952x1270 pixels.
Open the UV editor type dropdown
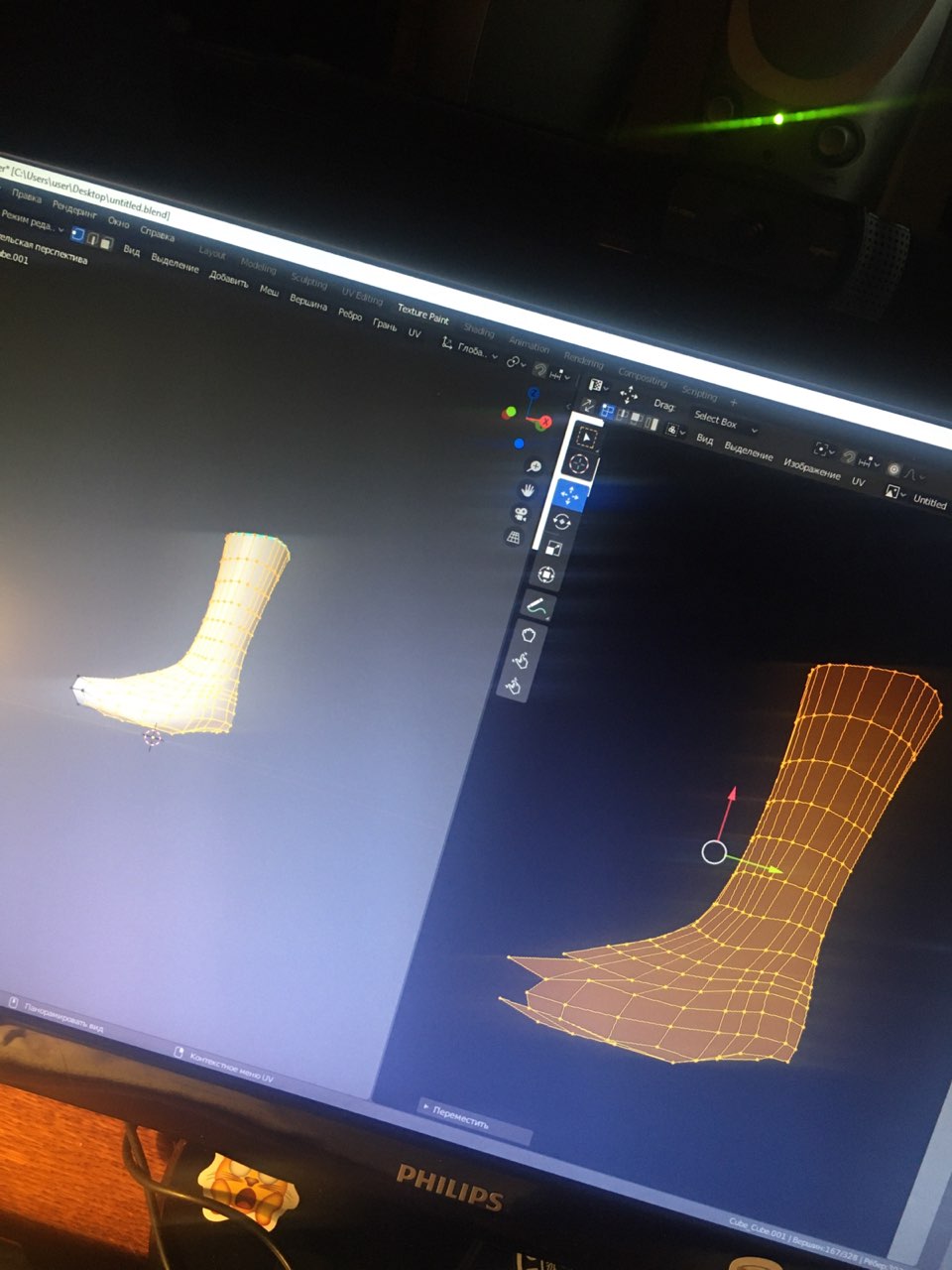597,385
